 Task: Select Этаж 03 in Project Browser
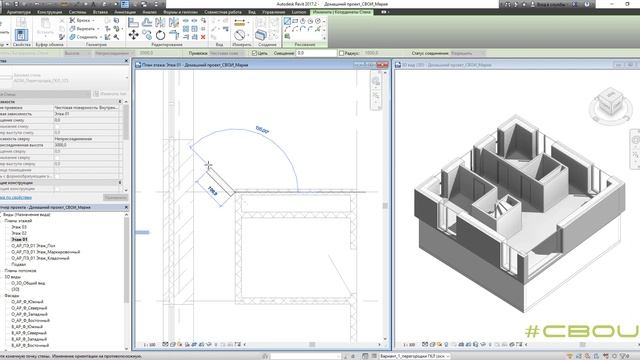tap(19, 227)
